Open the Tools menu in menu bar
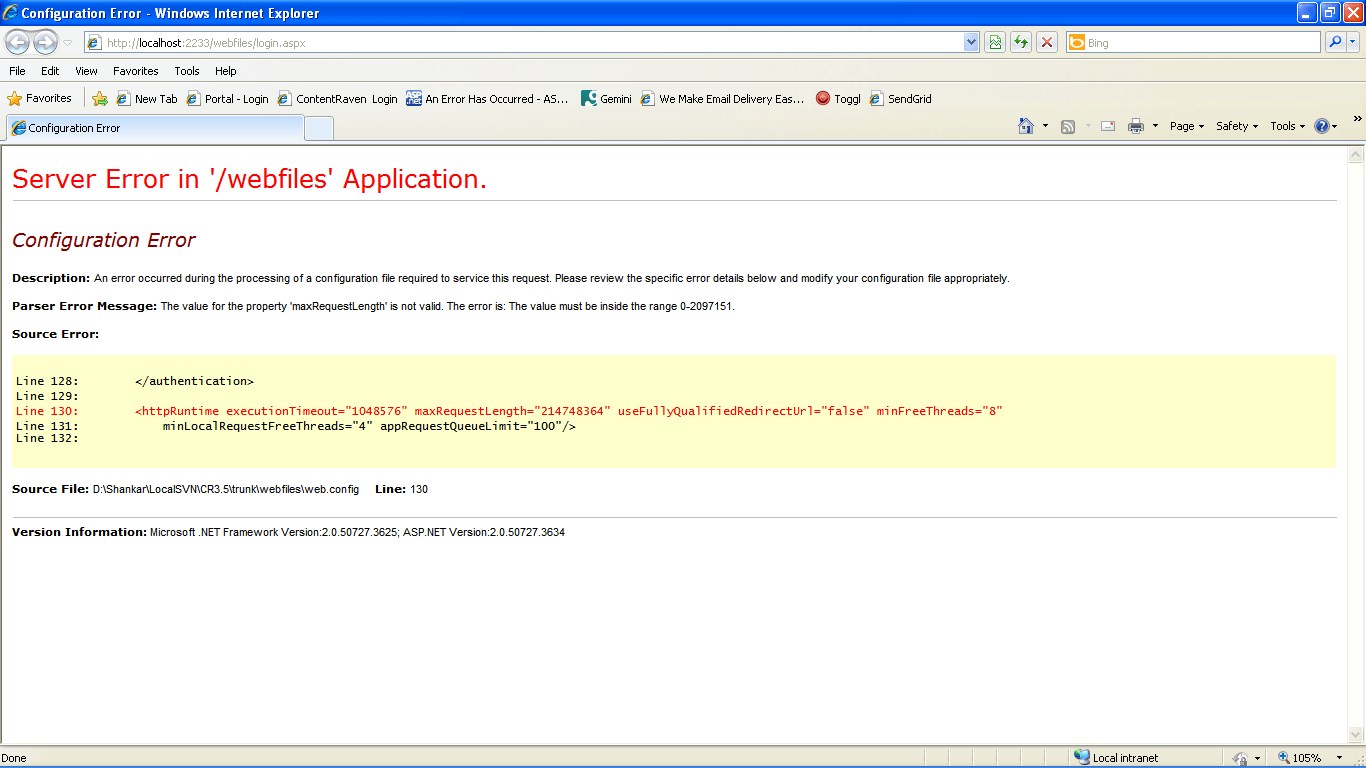Screen dimensions: 1366x768 click(x=187, y=71)
